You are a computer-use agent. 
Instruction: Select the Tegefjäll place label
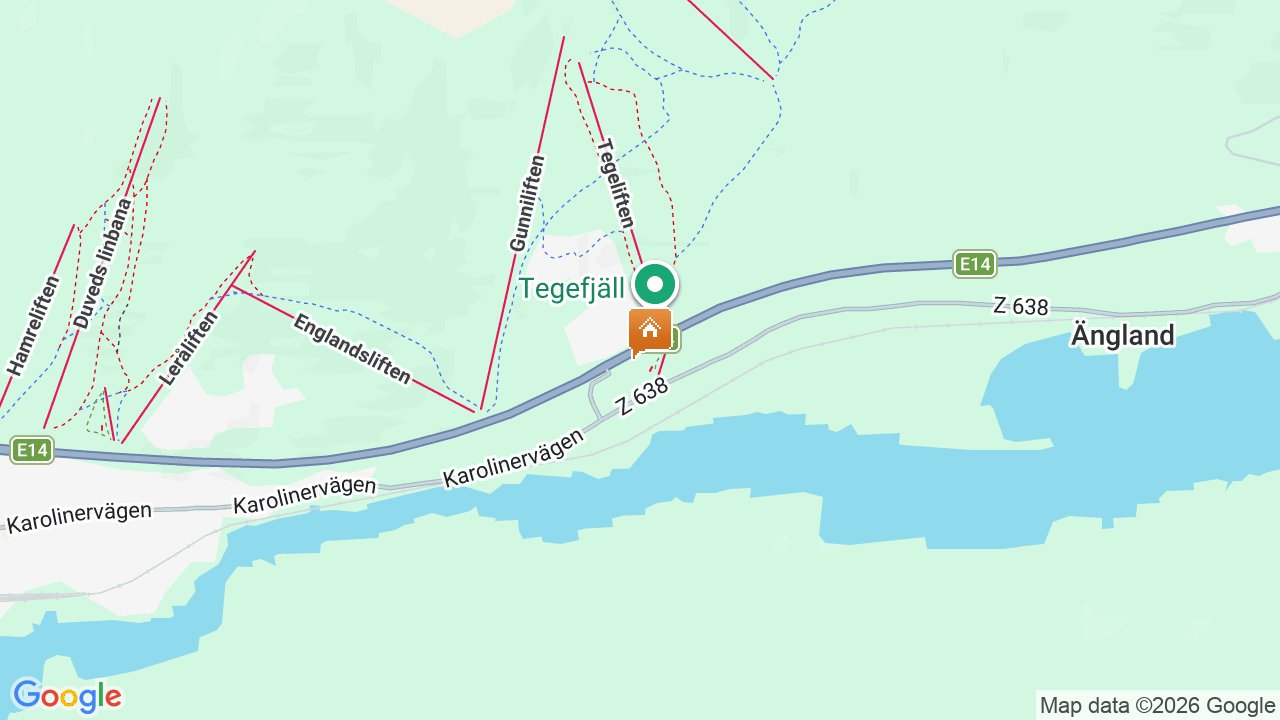pos(571,288)
